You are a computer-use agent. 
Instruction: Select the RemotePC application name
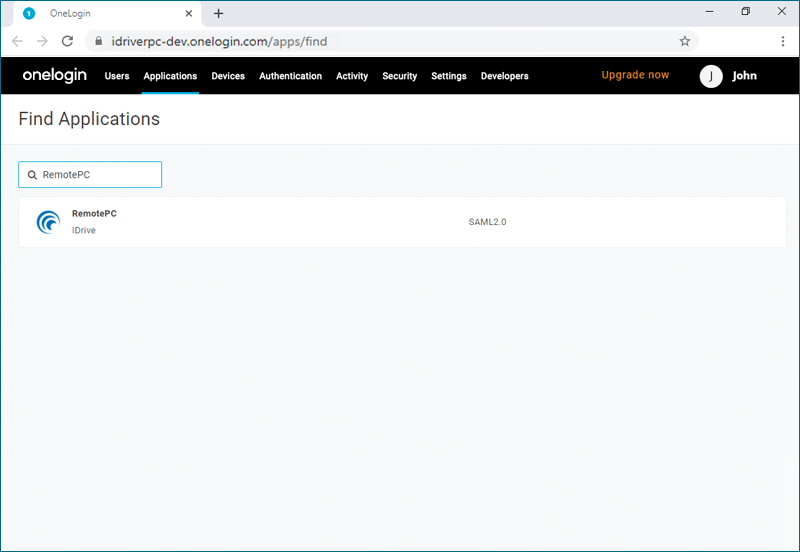[x=94, y=214]
